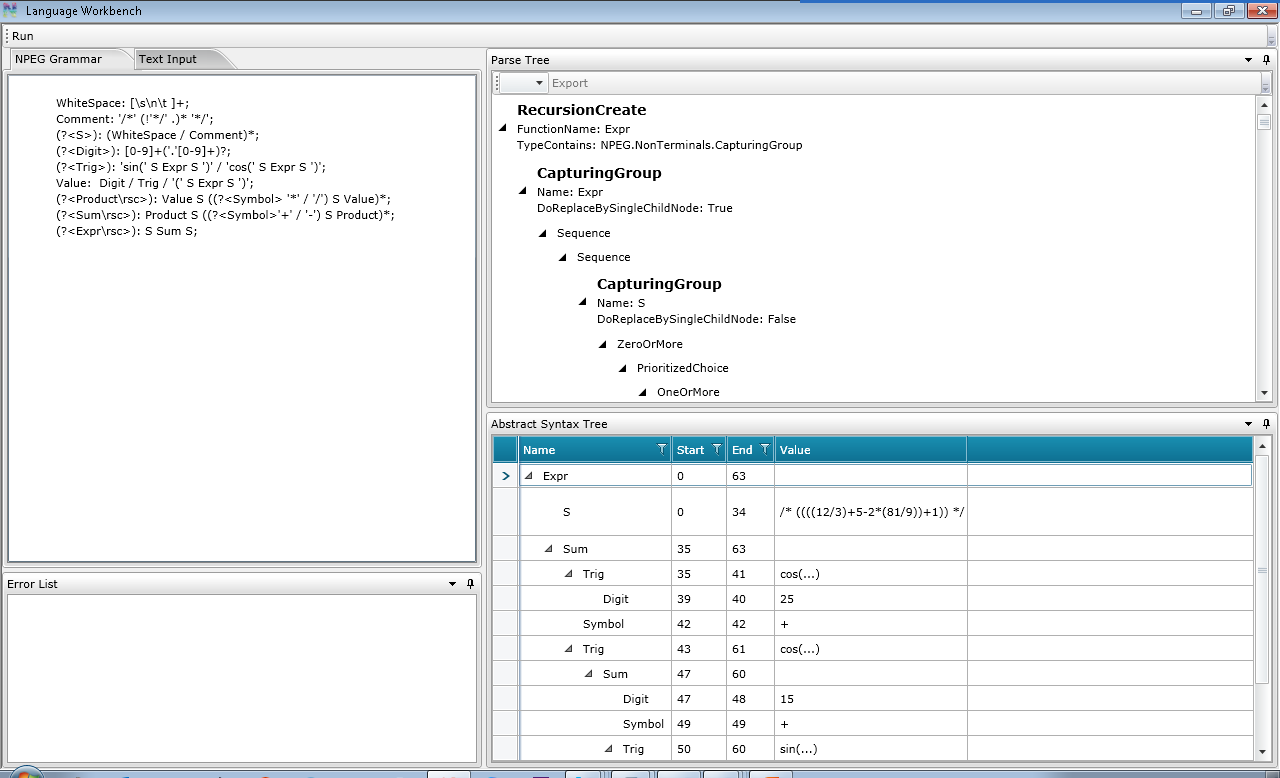The height and width of the screenshot is (778, 1280).
Task: Open the Error List panel dropdown menu
Action: click(452, 584)
